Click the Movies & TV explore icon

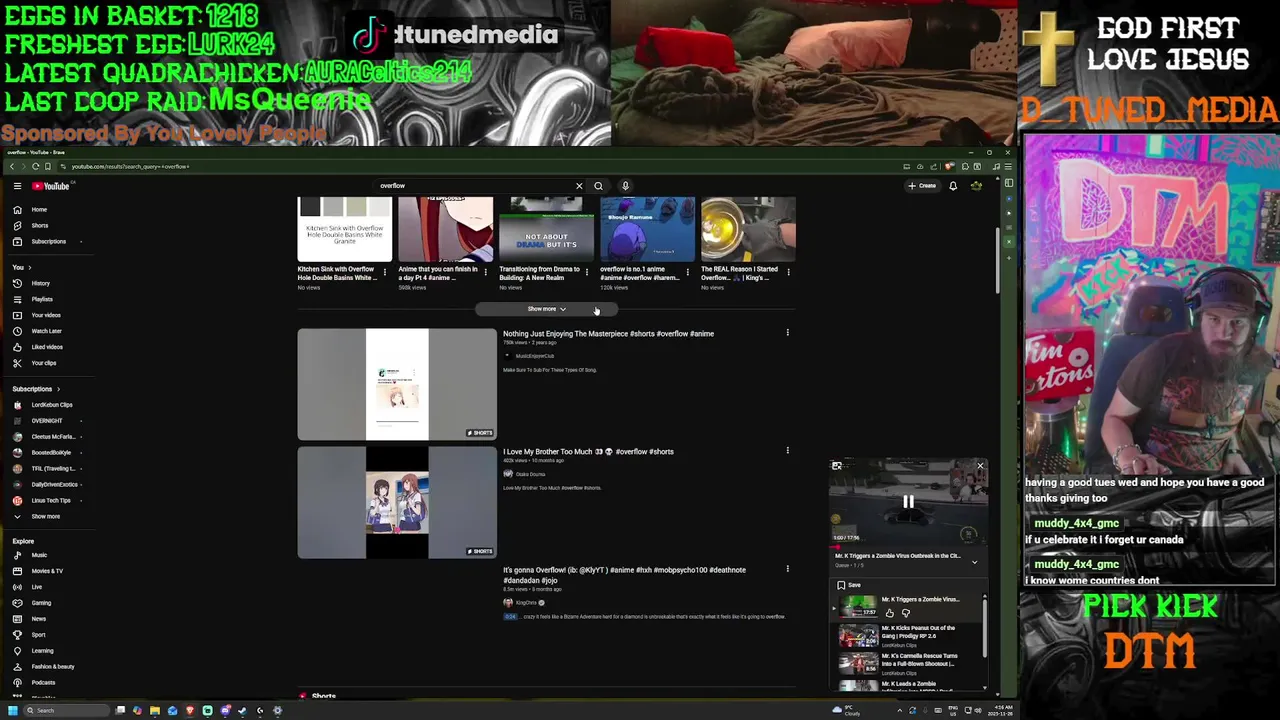pyautogui.click(x=17, y=571)
